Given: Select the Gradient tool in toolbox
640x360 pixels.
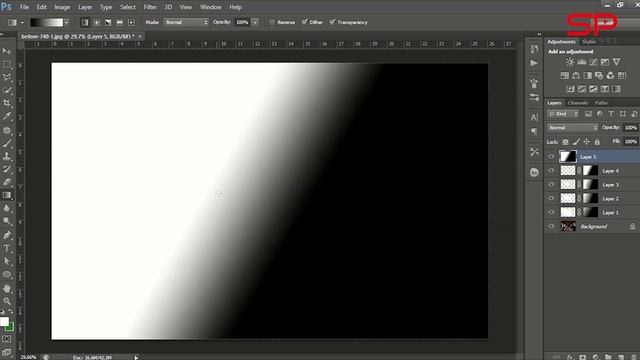Looking at the screenshot, I should (7, 195).
